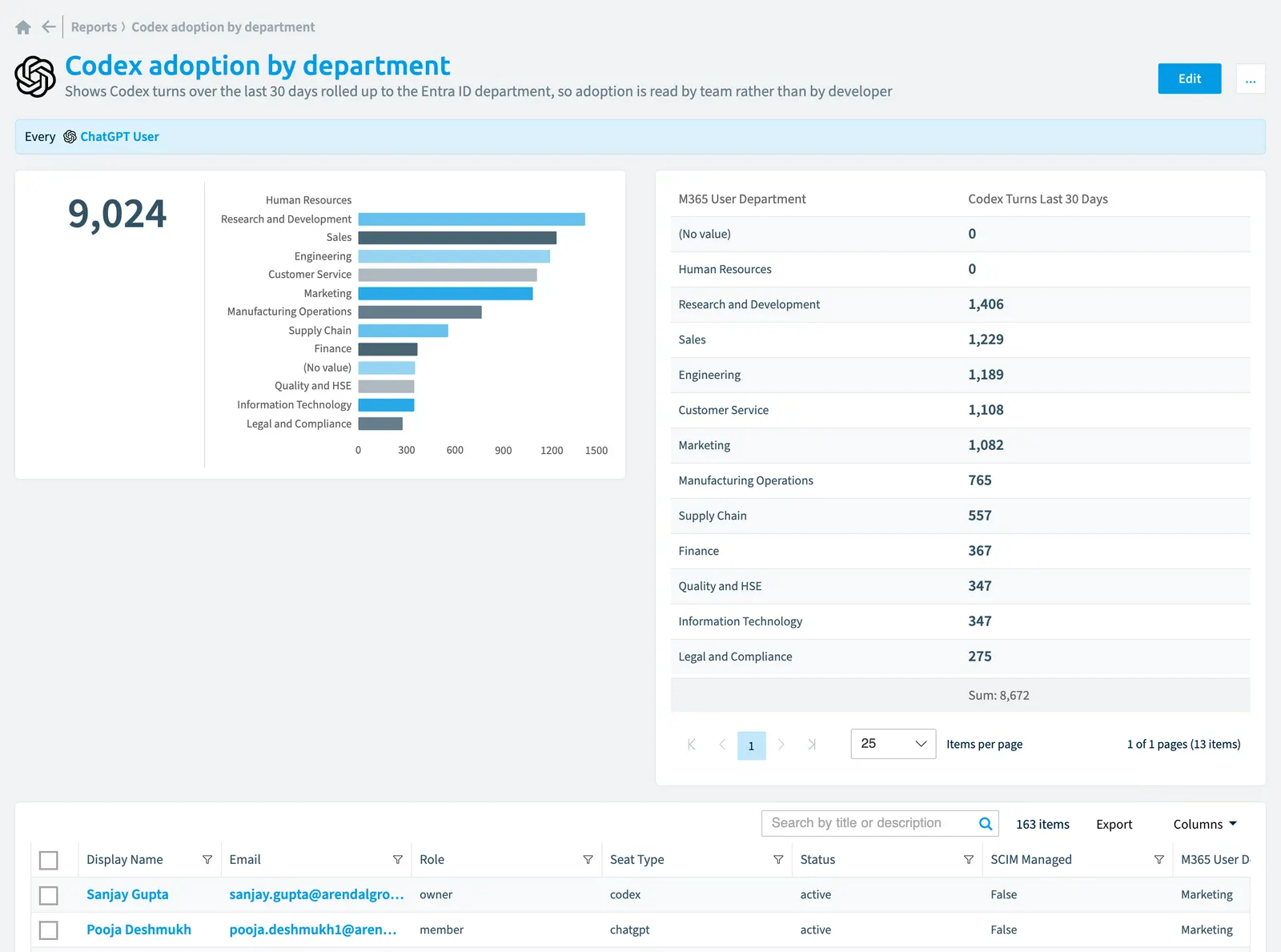Click the Research and Development chart bar
1281x952 pixels.
[472, 219]
